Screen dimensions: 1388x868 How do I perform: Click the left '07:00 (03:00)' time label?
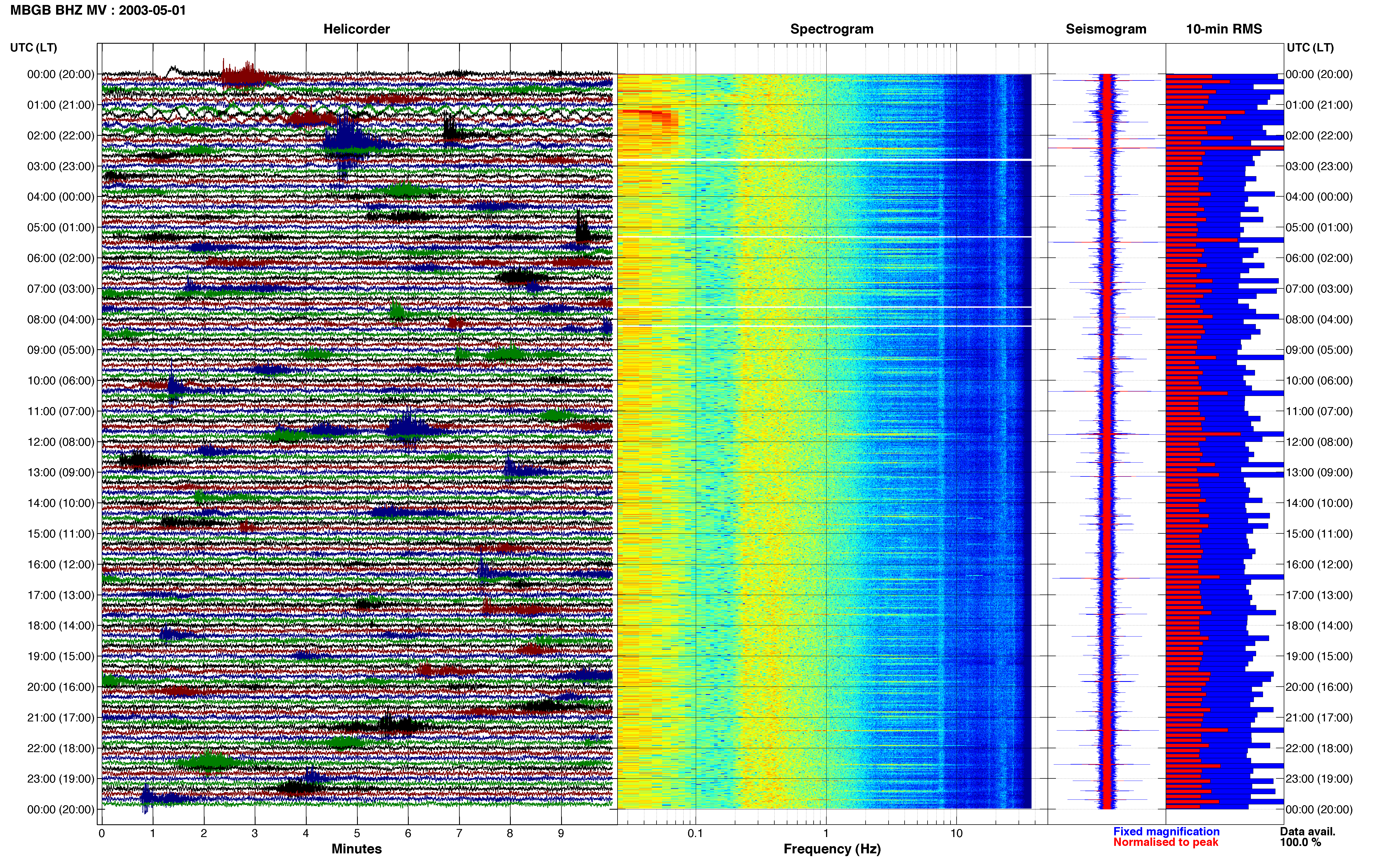[x=61, y=289]
